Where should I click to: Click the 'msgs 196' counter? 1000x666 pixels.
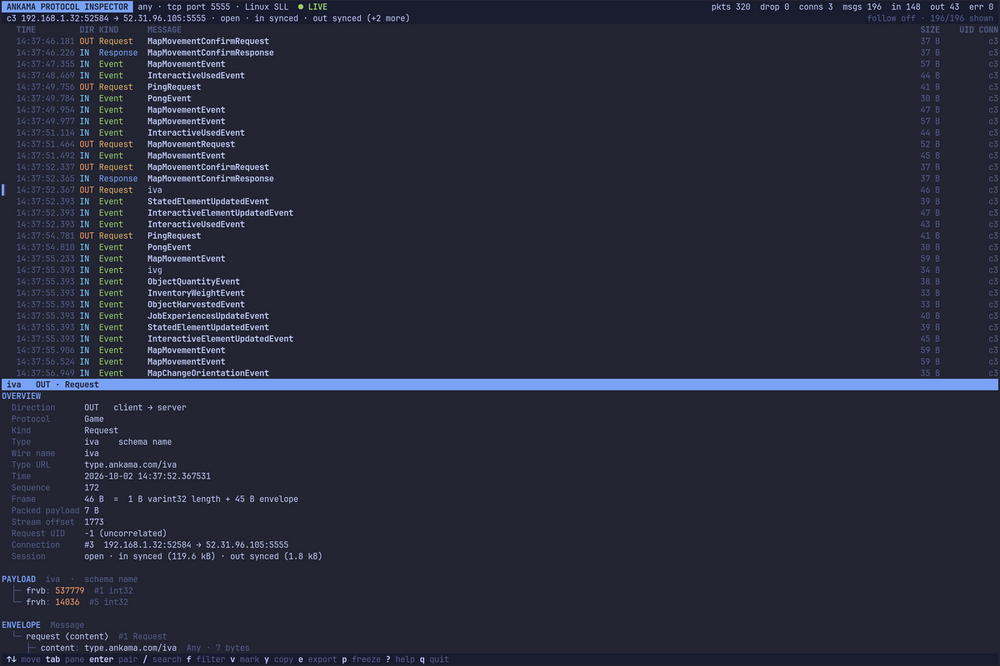click(x=862, y=7)
